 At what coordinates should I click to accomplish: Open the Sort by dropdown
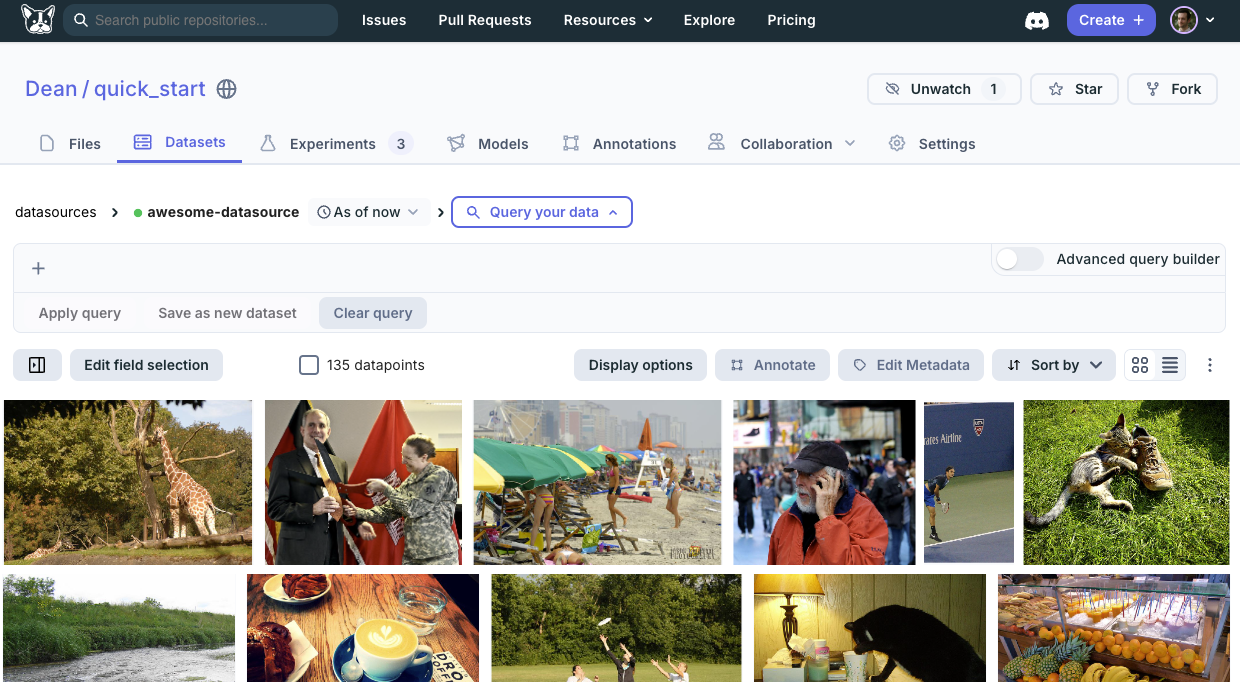(x=1054, y=365)
